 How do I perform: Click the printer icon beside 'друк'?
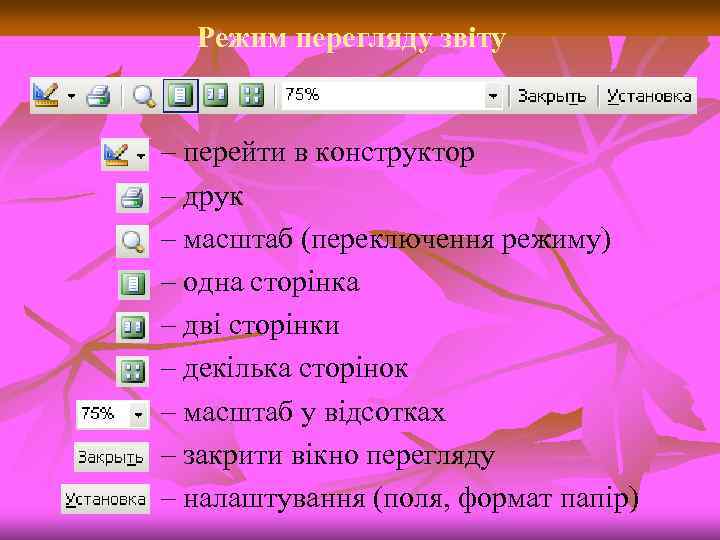pos(132,198)
